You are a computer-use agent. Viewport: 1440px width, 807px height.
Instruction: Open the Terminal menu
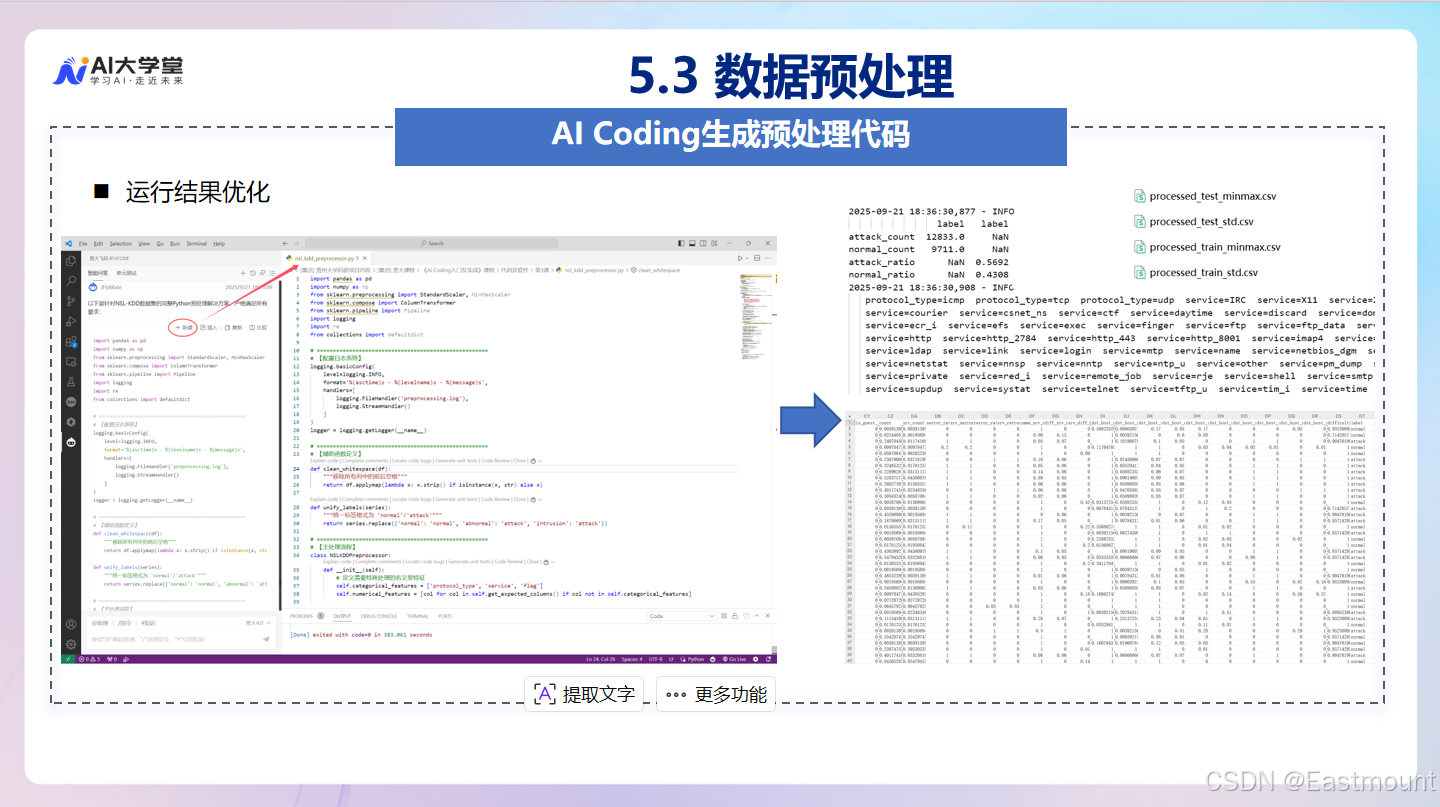[x=196, y=243]
